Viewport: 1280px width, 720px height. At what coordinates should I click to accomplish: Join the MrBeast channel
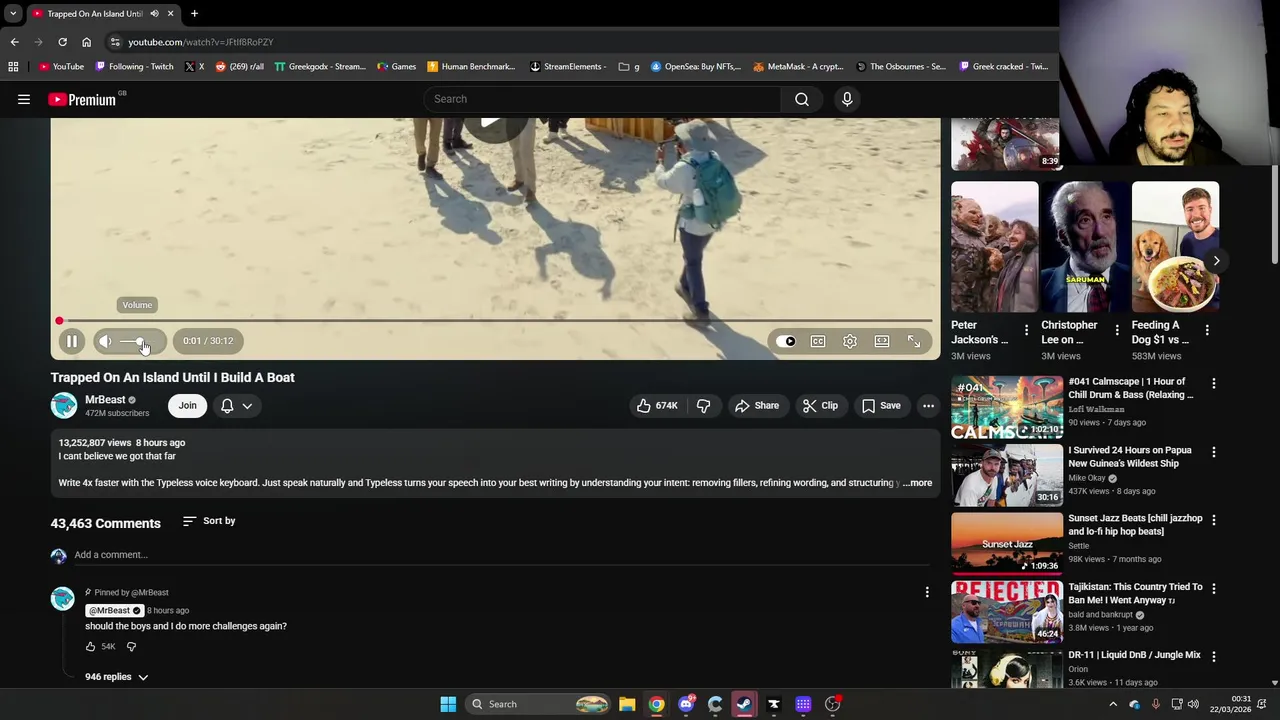click(187, 405)
